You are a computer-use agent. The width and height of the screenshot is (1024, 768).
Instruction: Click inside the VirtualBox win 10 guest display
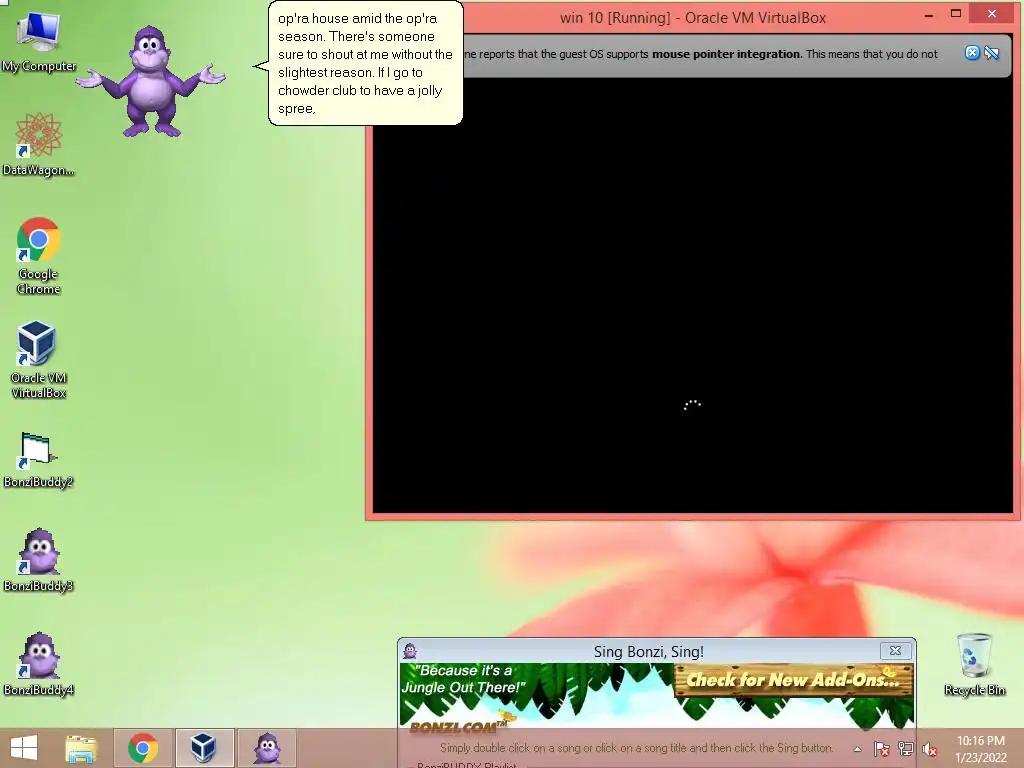692,295
